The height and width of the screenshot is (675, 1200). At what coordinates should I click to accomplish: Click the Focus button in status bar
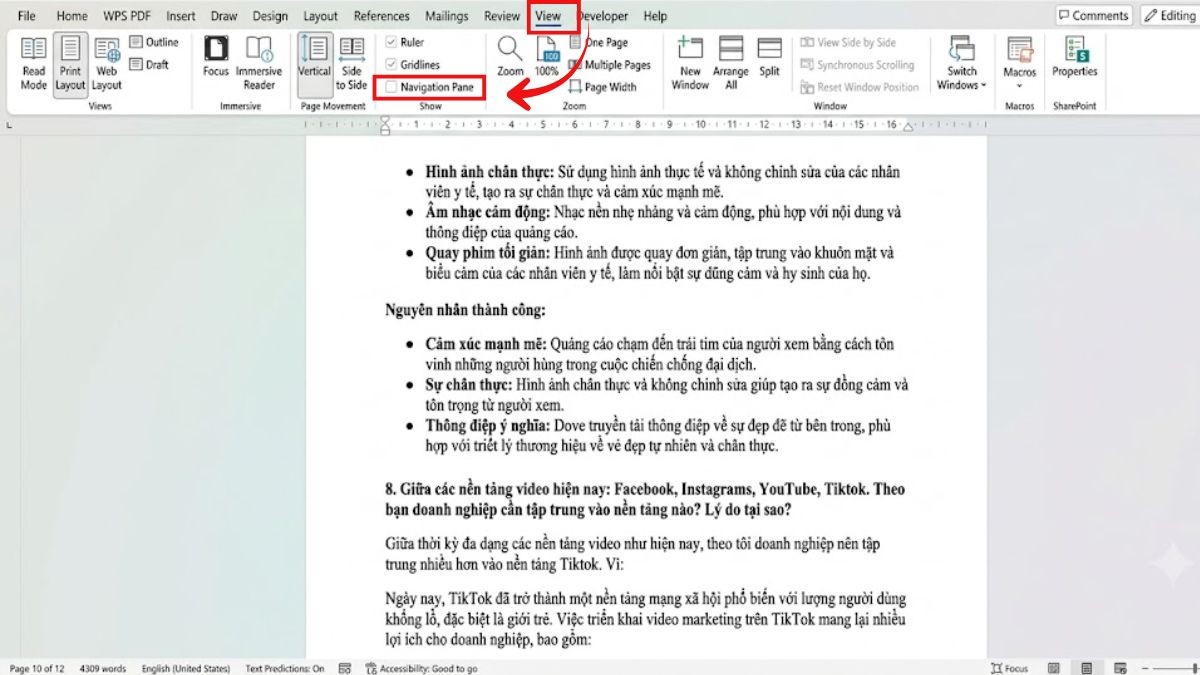pos(1009,668)
